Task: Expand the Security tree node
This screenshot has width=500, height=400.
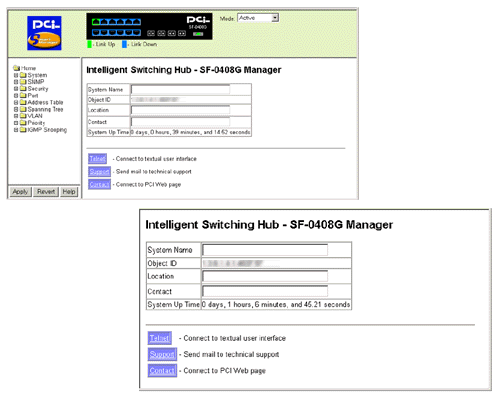Action: [x=16, y=89]
